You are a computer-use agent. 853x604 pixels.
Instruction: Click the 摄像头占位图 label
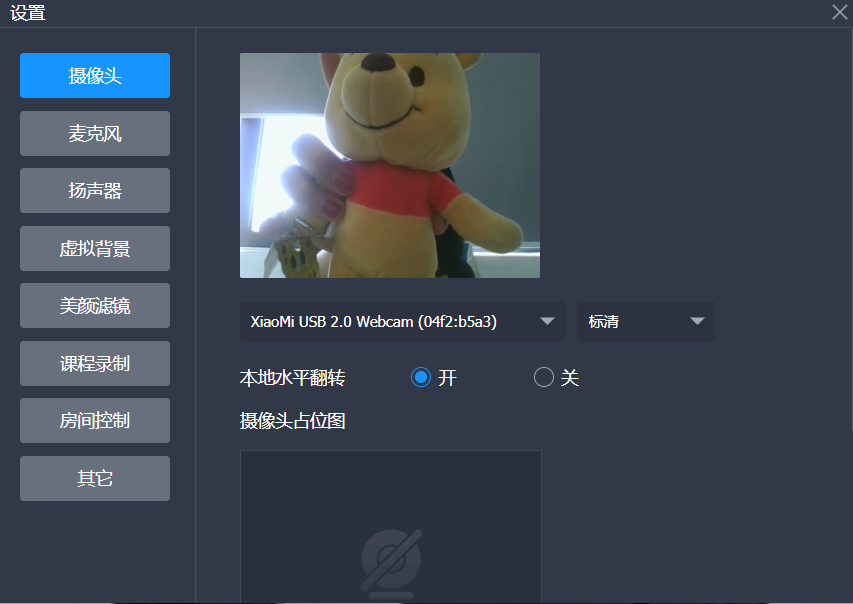[x=293, y=421]
